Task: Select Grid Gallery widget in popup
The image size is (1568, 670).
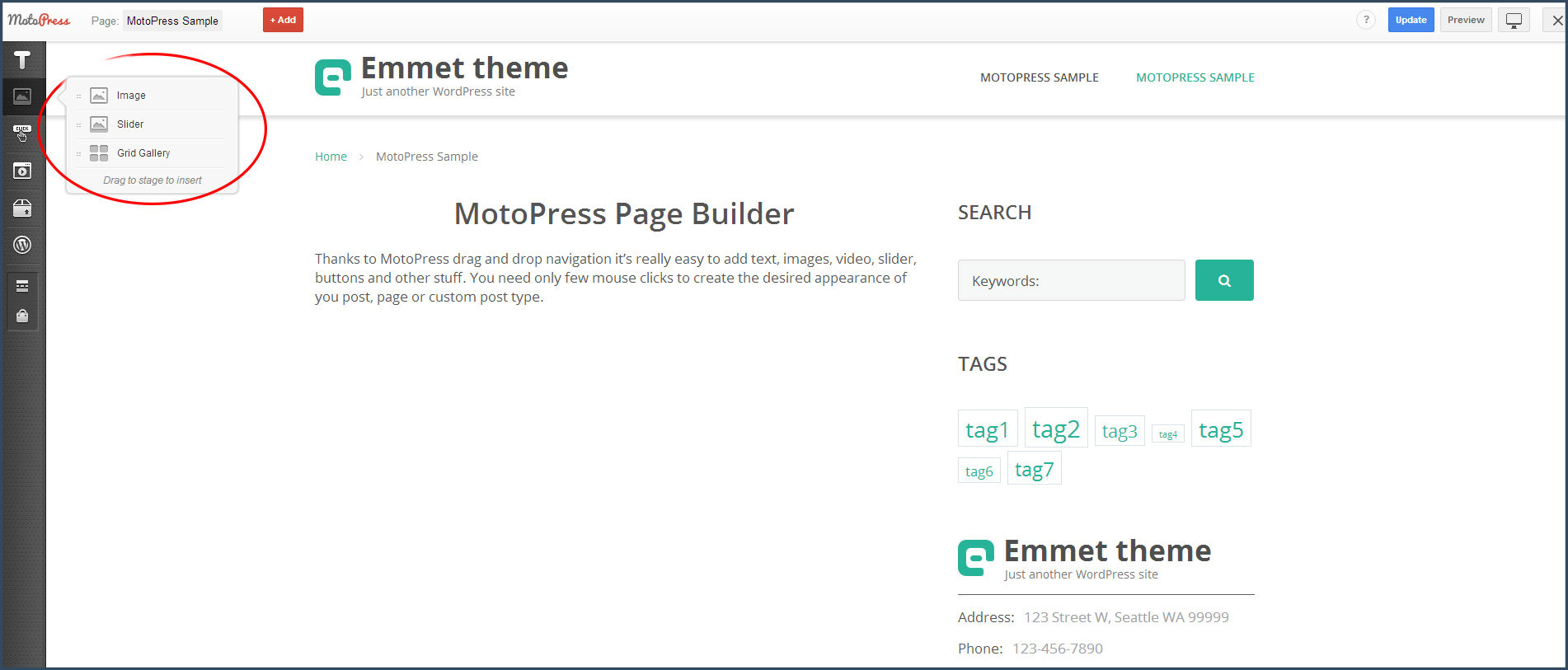Action: click(x=150, y=153)
